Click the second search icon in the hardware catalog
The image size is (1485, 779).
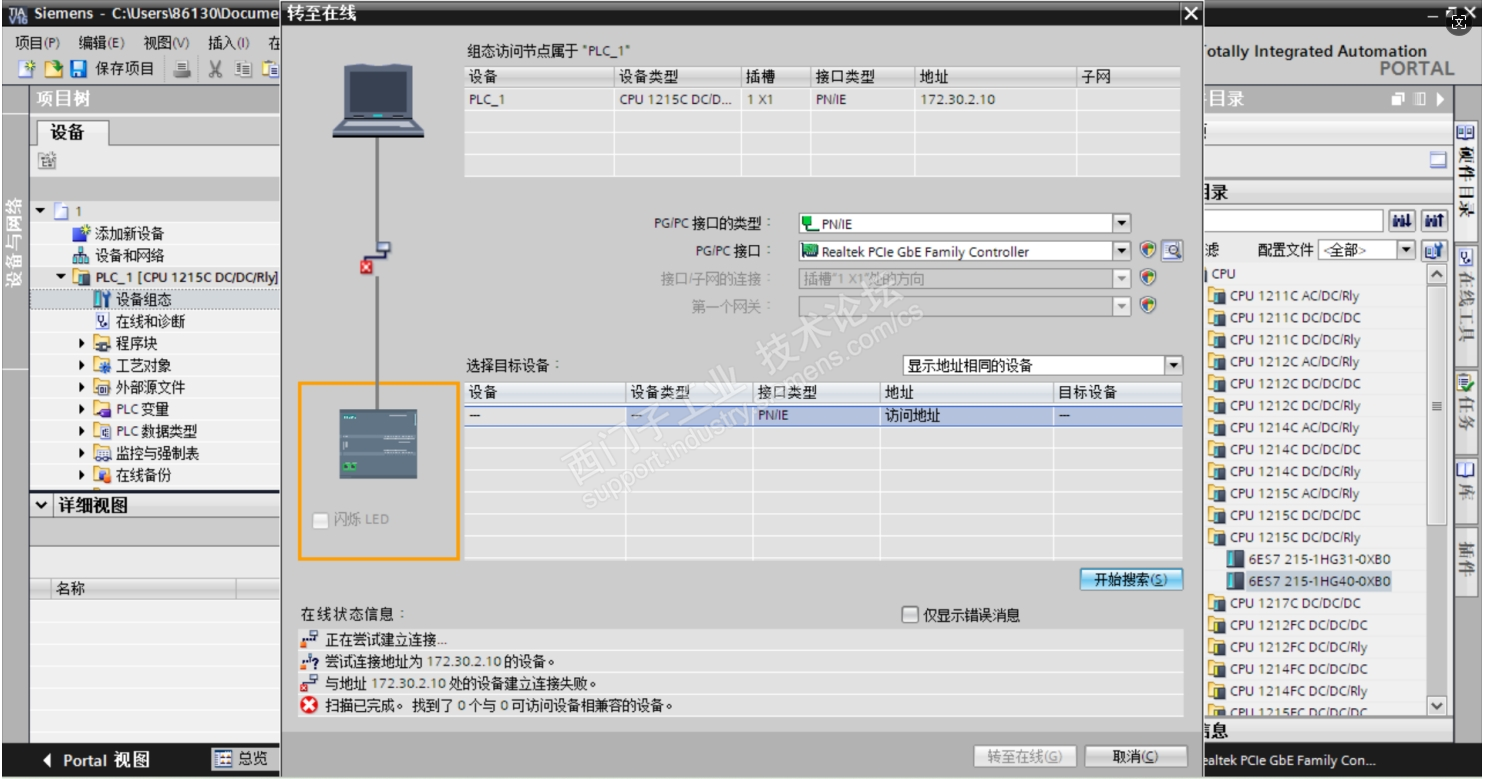click(x=1434, y=221)
